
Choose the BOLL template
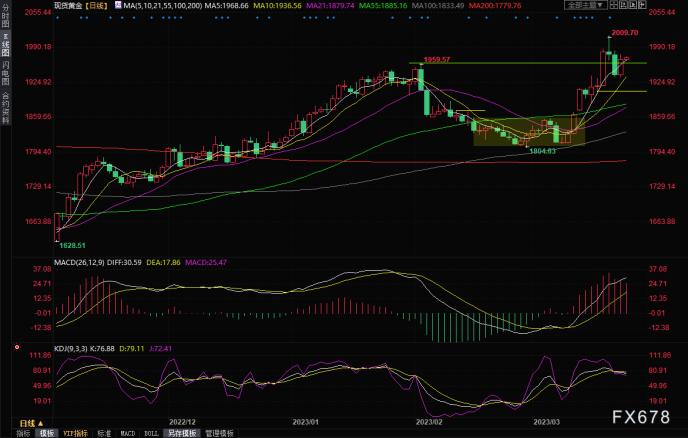tap(151, 433)
